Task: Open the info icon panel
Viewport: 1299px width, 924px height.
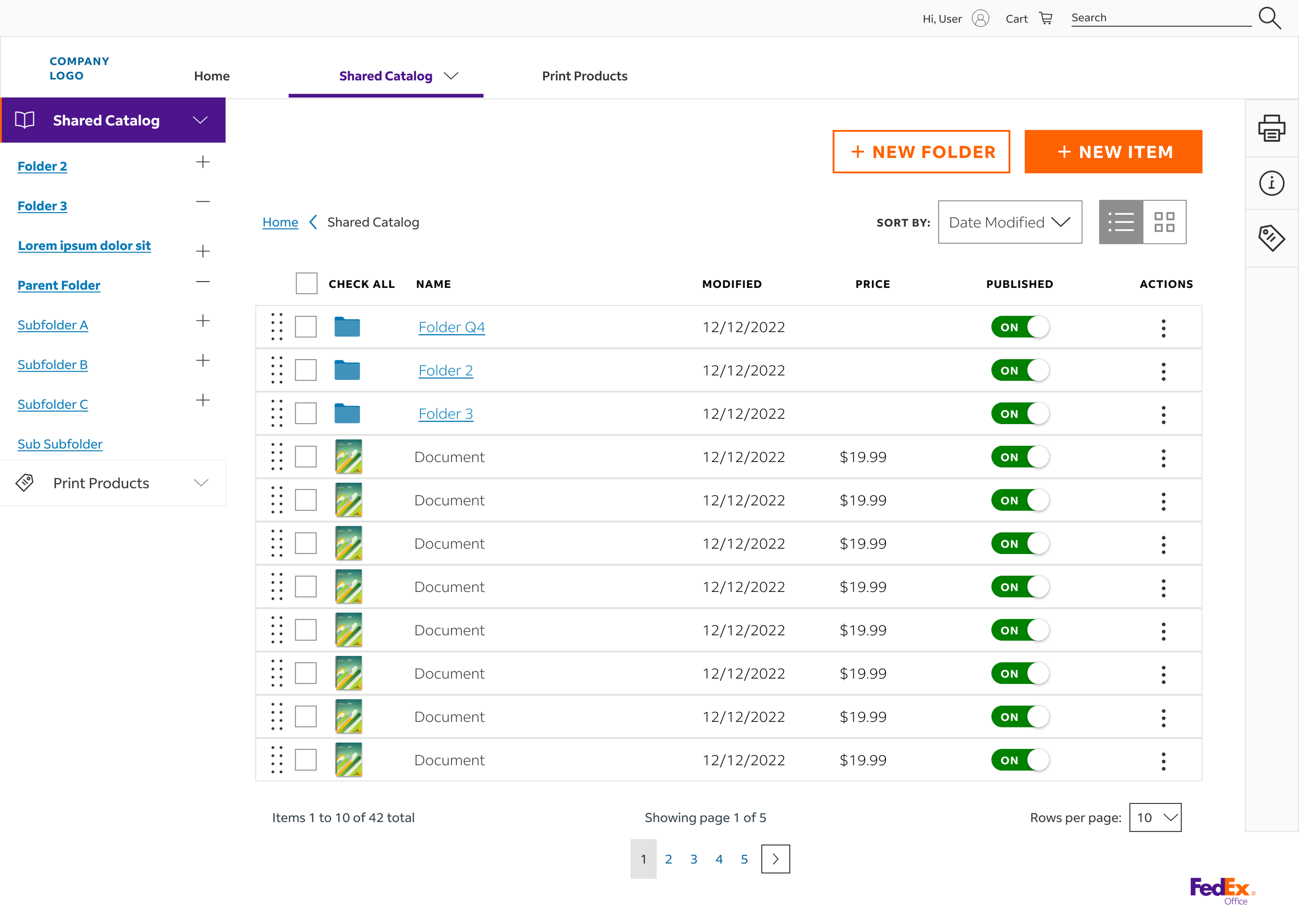Action: [x=1271, y=183]
